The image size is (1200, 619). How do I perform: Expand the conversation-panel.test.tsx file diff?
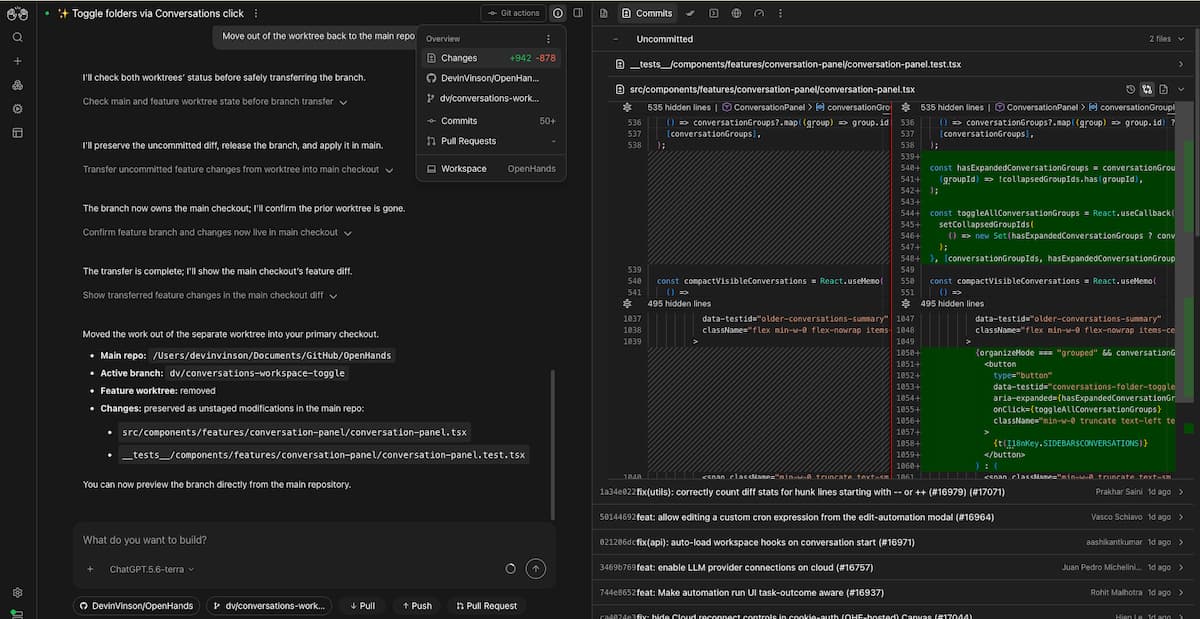[1181, 64]
